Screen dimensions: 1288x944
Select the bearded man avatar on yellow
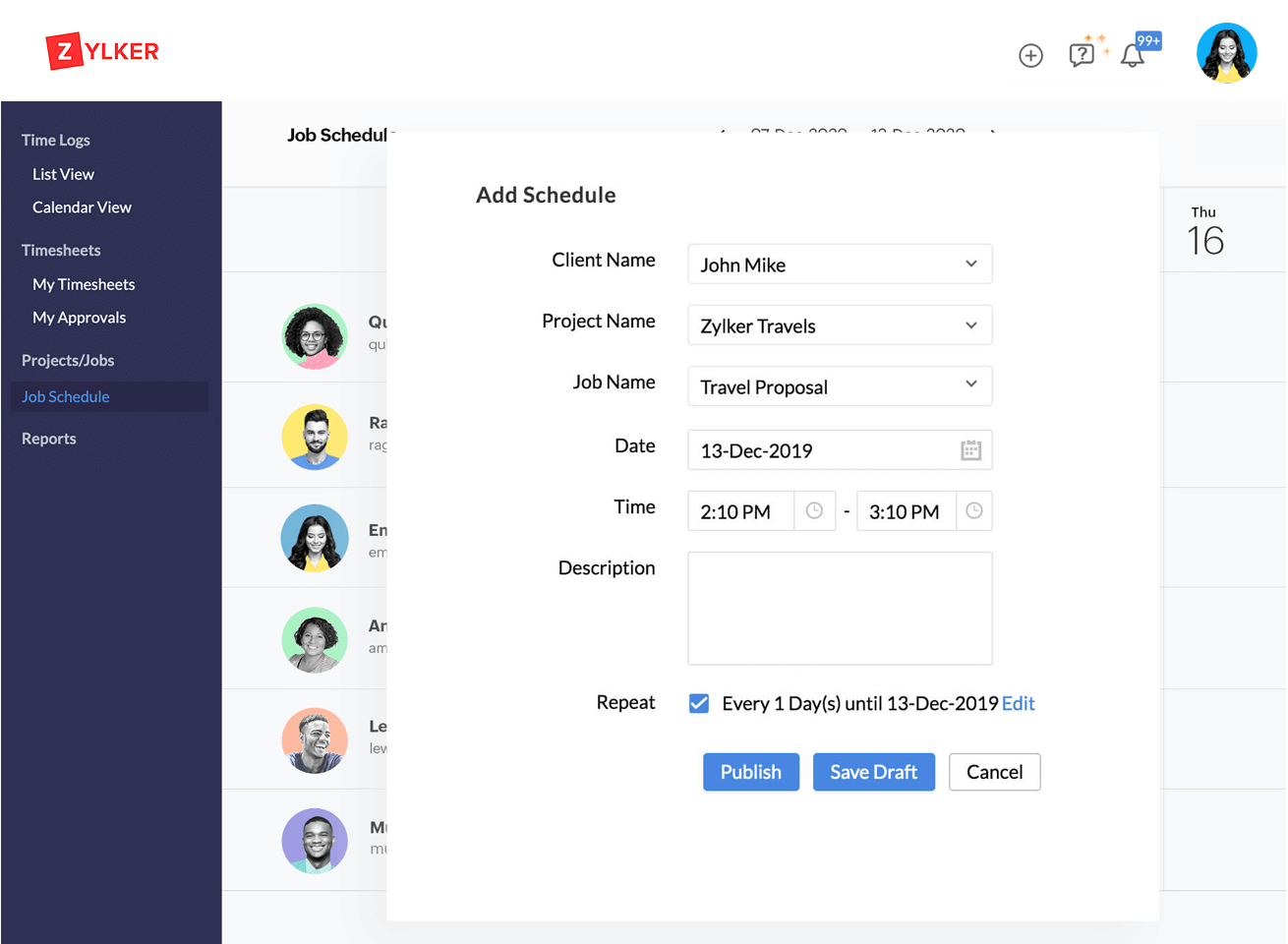point(315,437)
